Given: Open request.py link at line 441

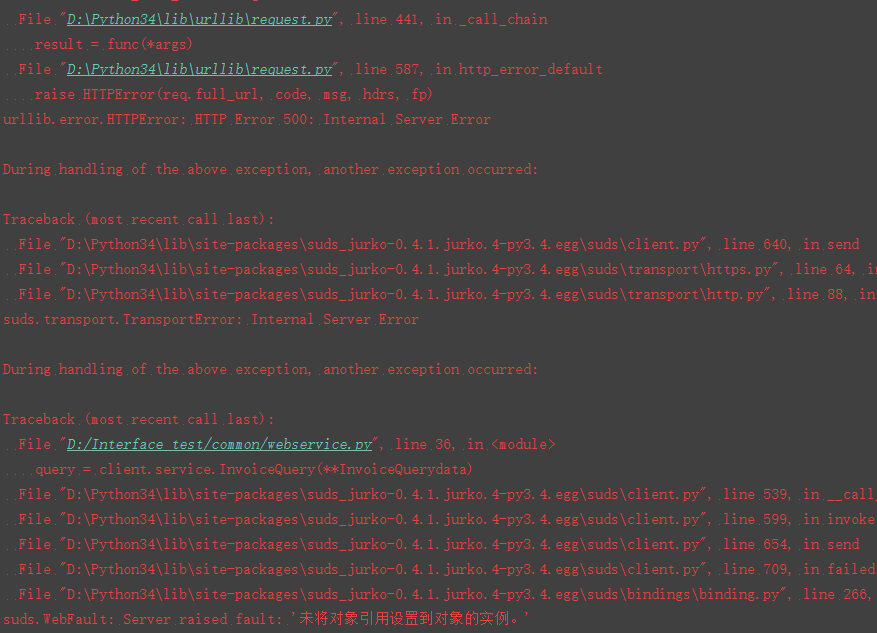Looking at the screenshot, I should click(x=199, y=20).
